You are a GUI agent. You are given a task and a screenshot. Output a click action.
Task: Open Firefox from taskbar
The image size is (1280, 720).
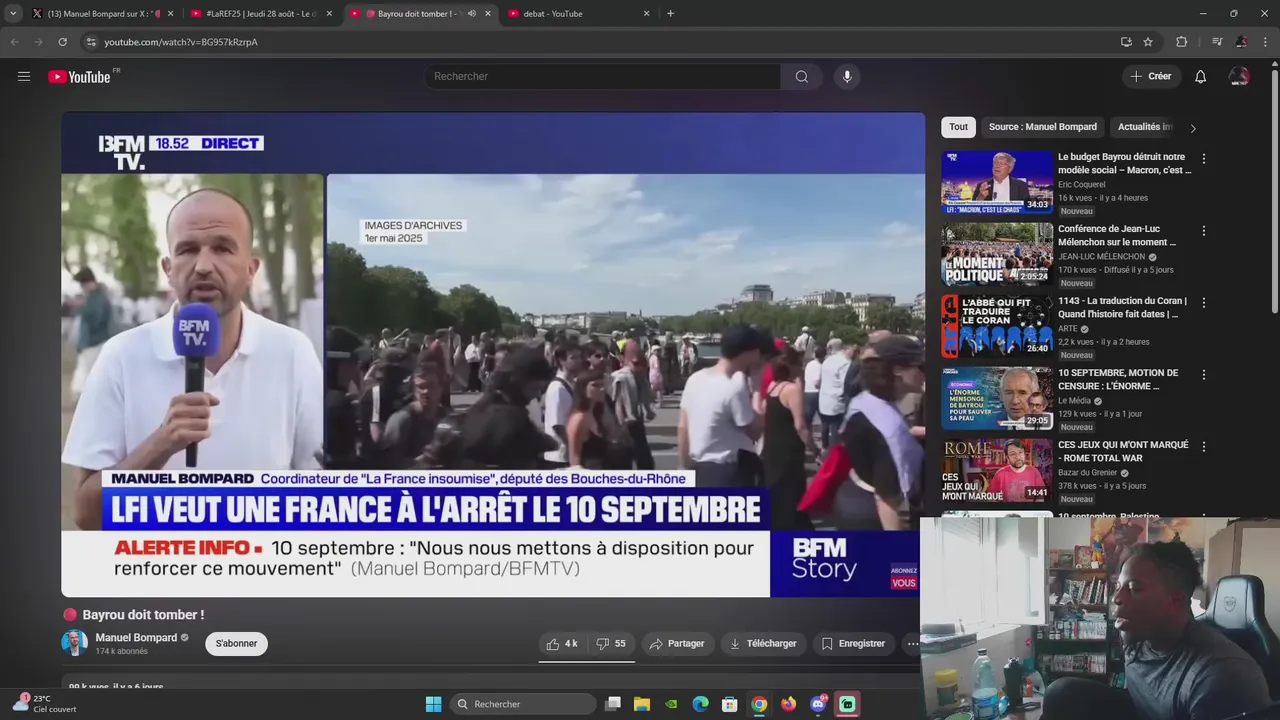[x=788, y=704]
